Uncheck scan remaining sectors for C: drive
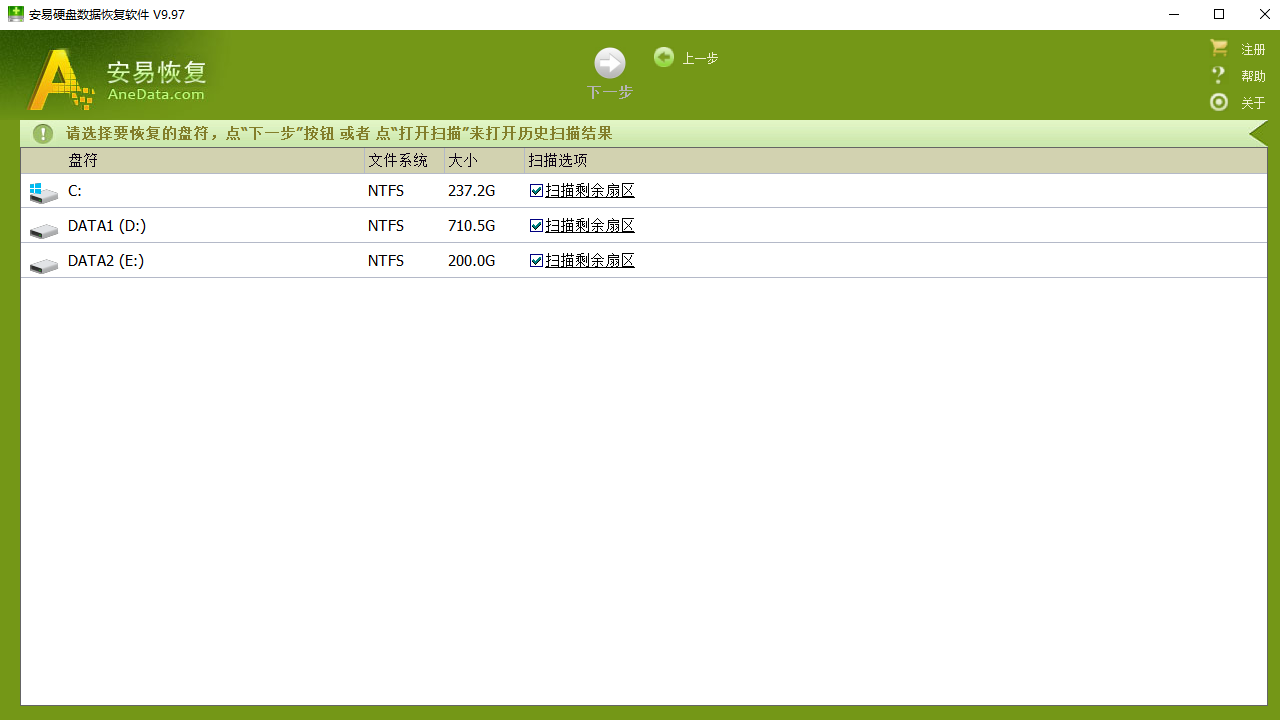The image size is (1280, 720). (x=537, y=191)
